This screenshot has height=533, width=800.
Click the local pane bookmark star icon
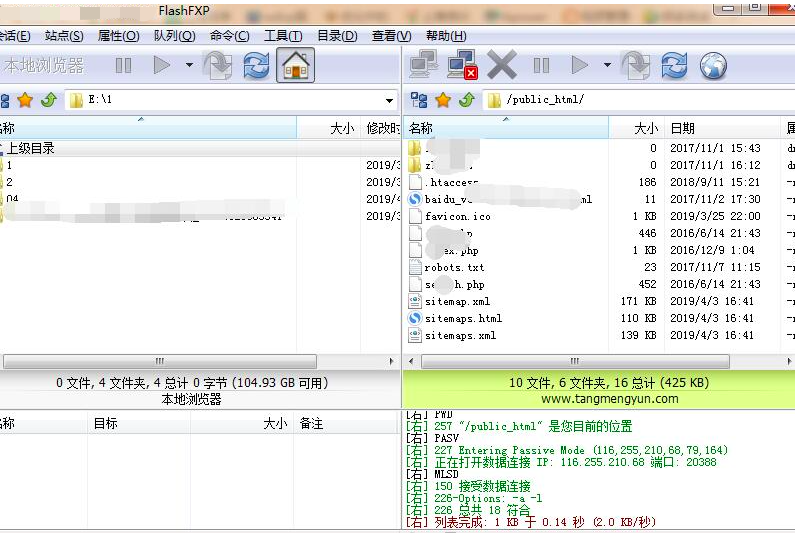click(x=25, y=100)
